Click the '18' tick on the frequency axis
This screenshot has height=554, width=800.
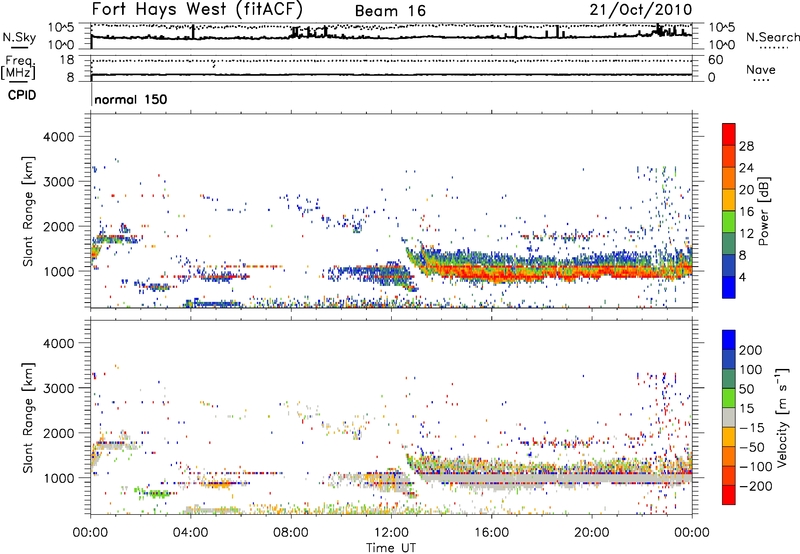tap(67, 60)
